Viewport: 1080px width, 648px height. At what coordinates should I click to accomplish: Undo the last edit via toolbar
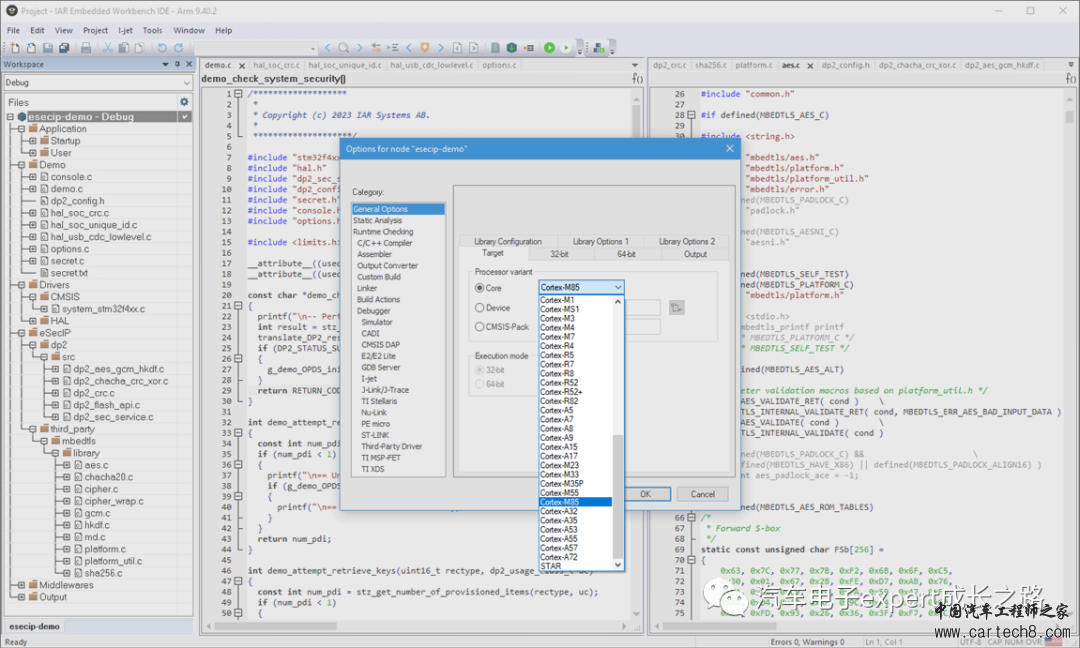coord(162,48)
